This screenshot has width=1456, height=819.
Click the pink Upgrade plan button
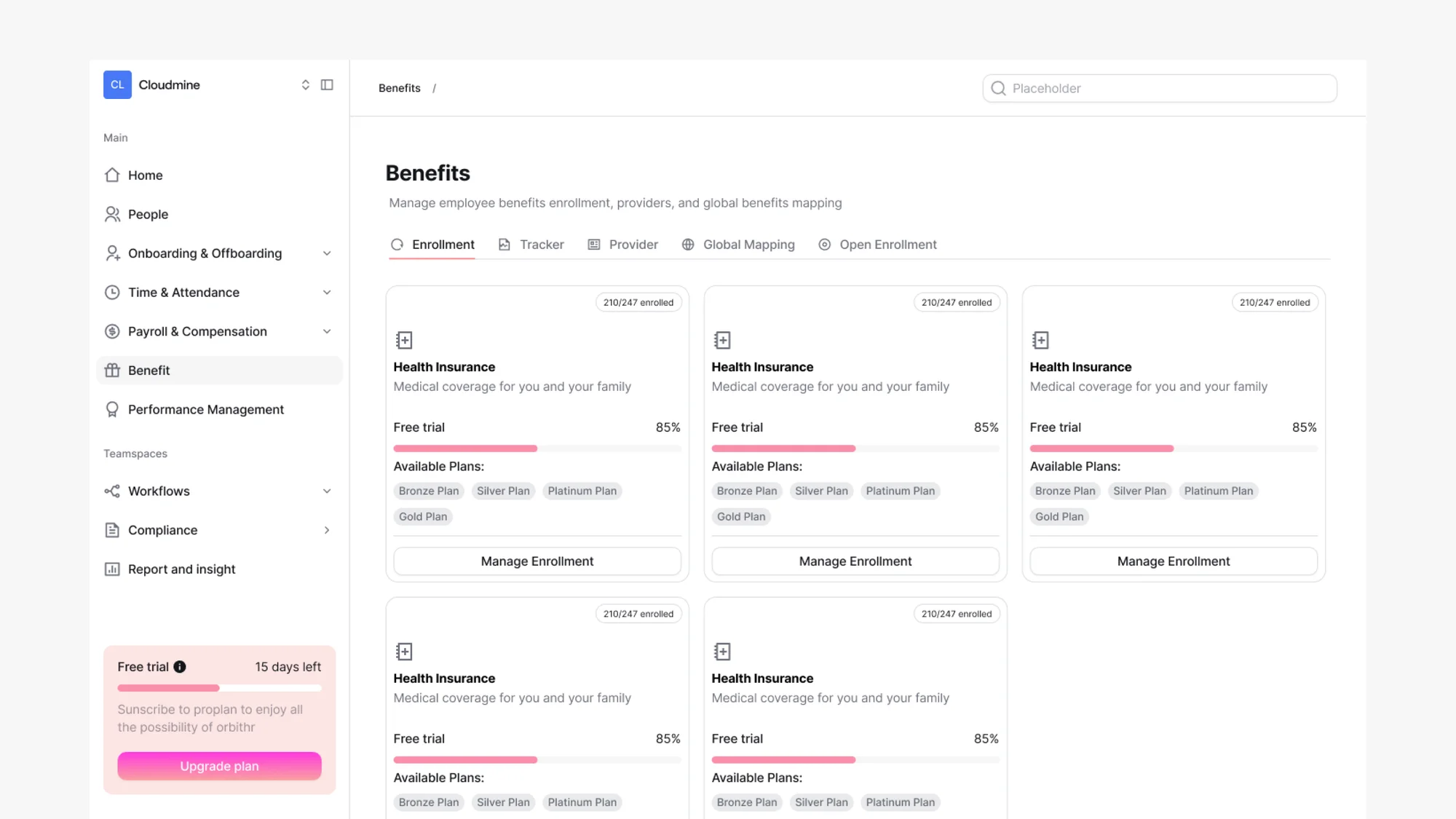219,766
